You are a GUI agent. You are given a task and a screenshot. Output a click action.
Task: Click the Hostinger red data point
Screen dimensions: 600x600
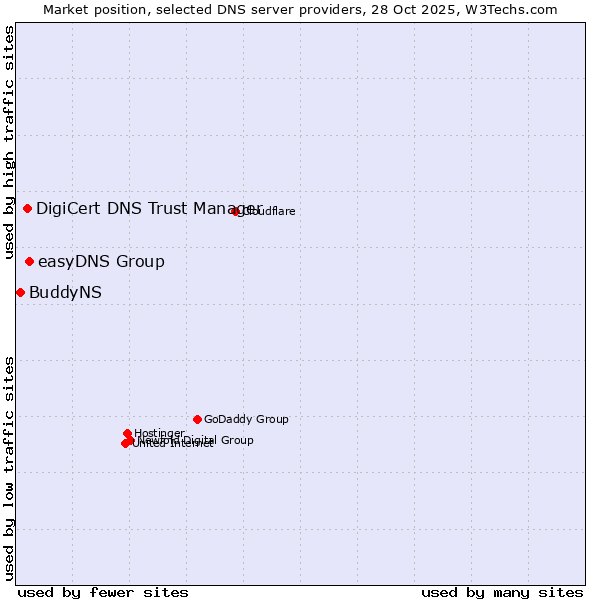pyautogui.click(x=128, y=434)
